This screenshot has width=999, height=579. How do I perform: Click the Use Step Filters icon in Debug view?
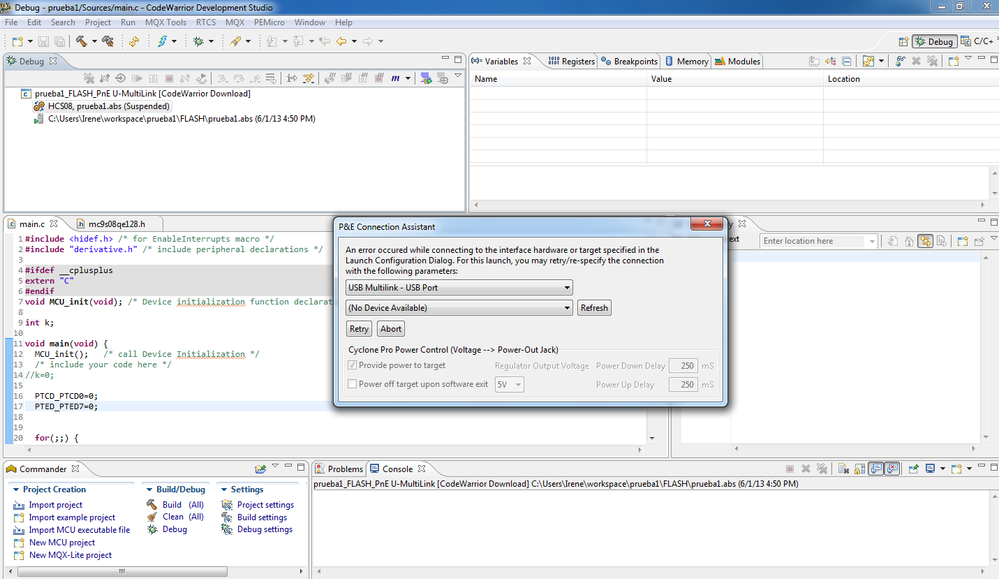[x=308, y=78]
